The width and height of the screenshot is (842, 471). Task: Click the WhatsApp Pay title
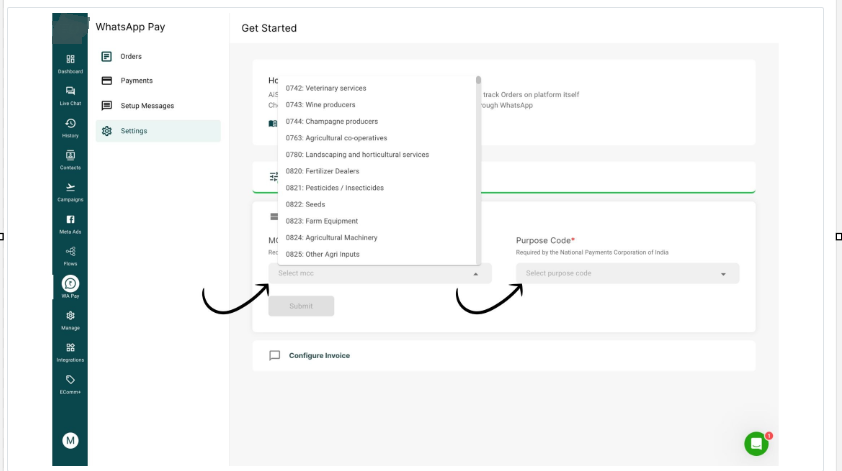click(130, 27)
